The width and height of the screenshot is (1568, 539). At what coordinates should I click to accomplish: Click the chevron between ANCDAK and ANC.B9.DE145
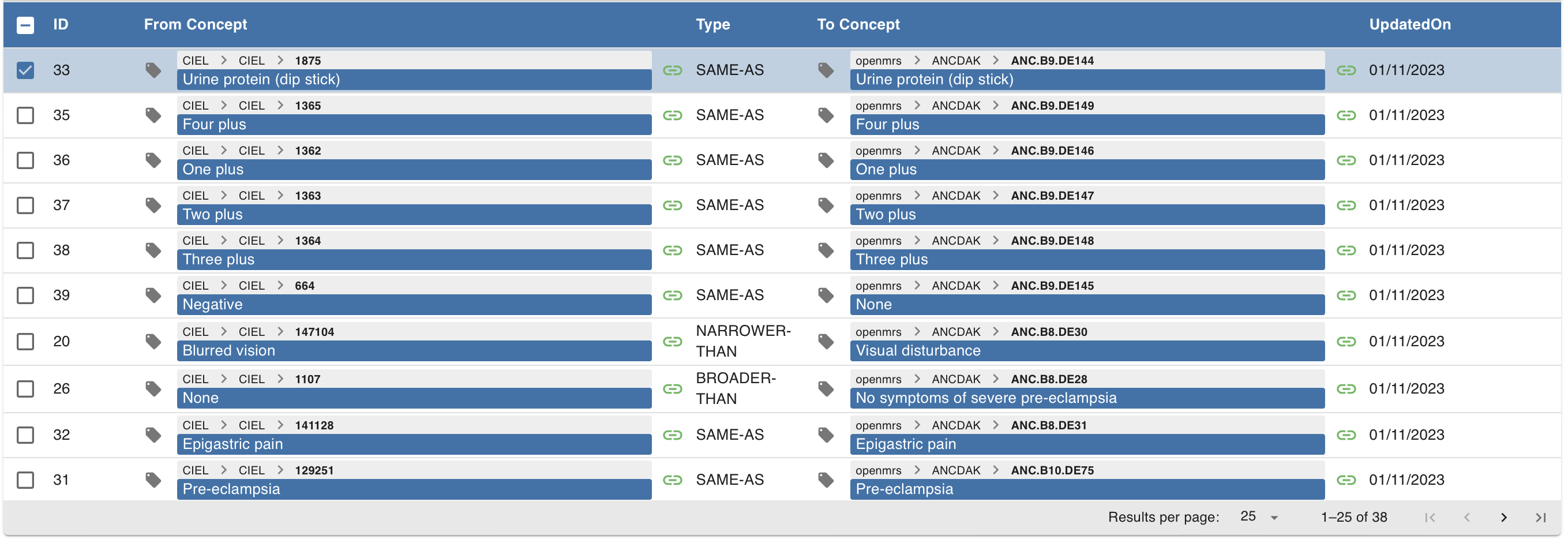point(996,285)
